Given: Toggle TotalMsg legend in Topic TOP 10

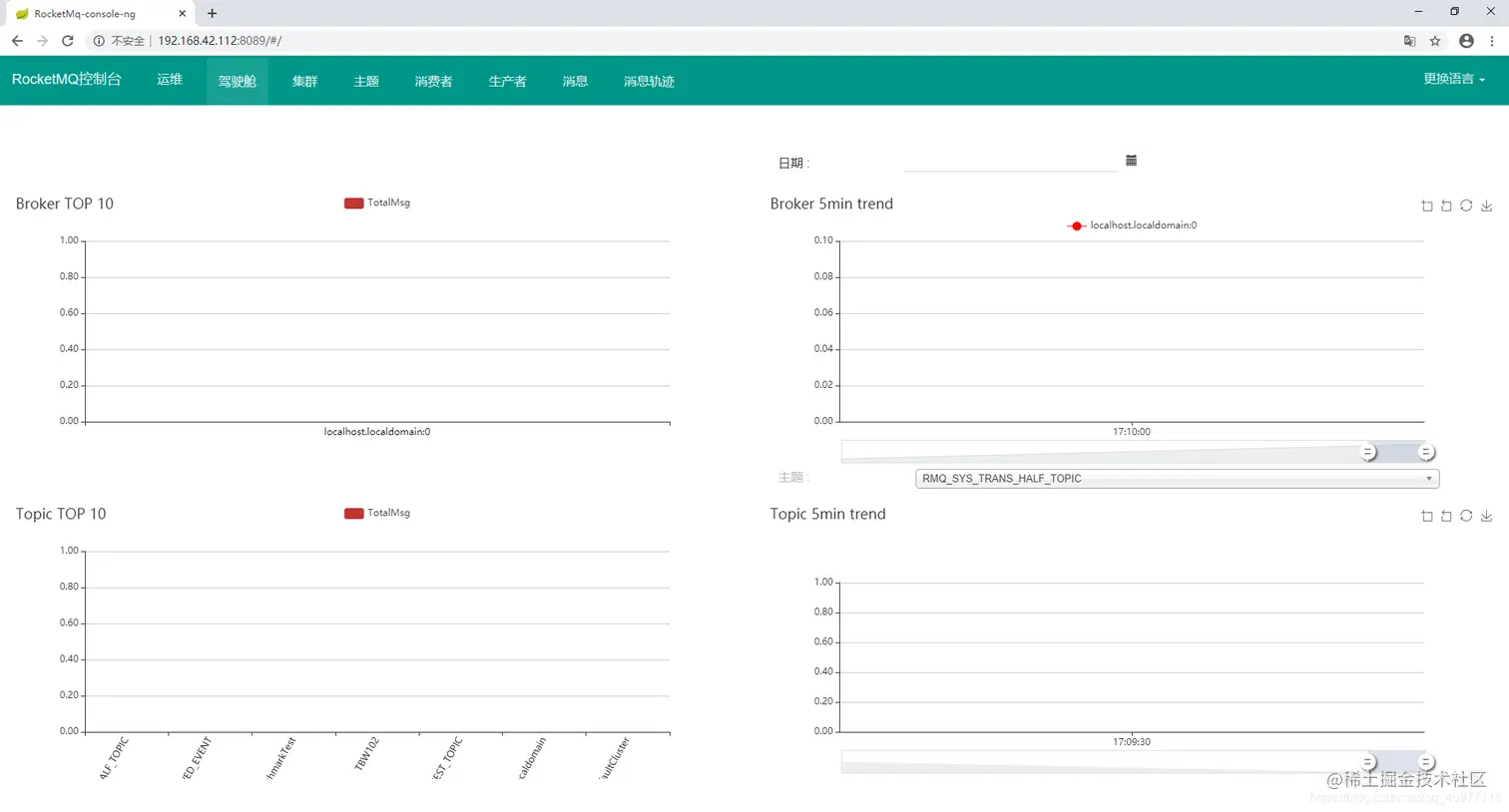Looking at the screenshot, I should (377, 513).
